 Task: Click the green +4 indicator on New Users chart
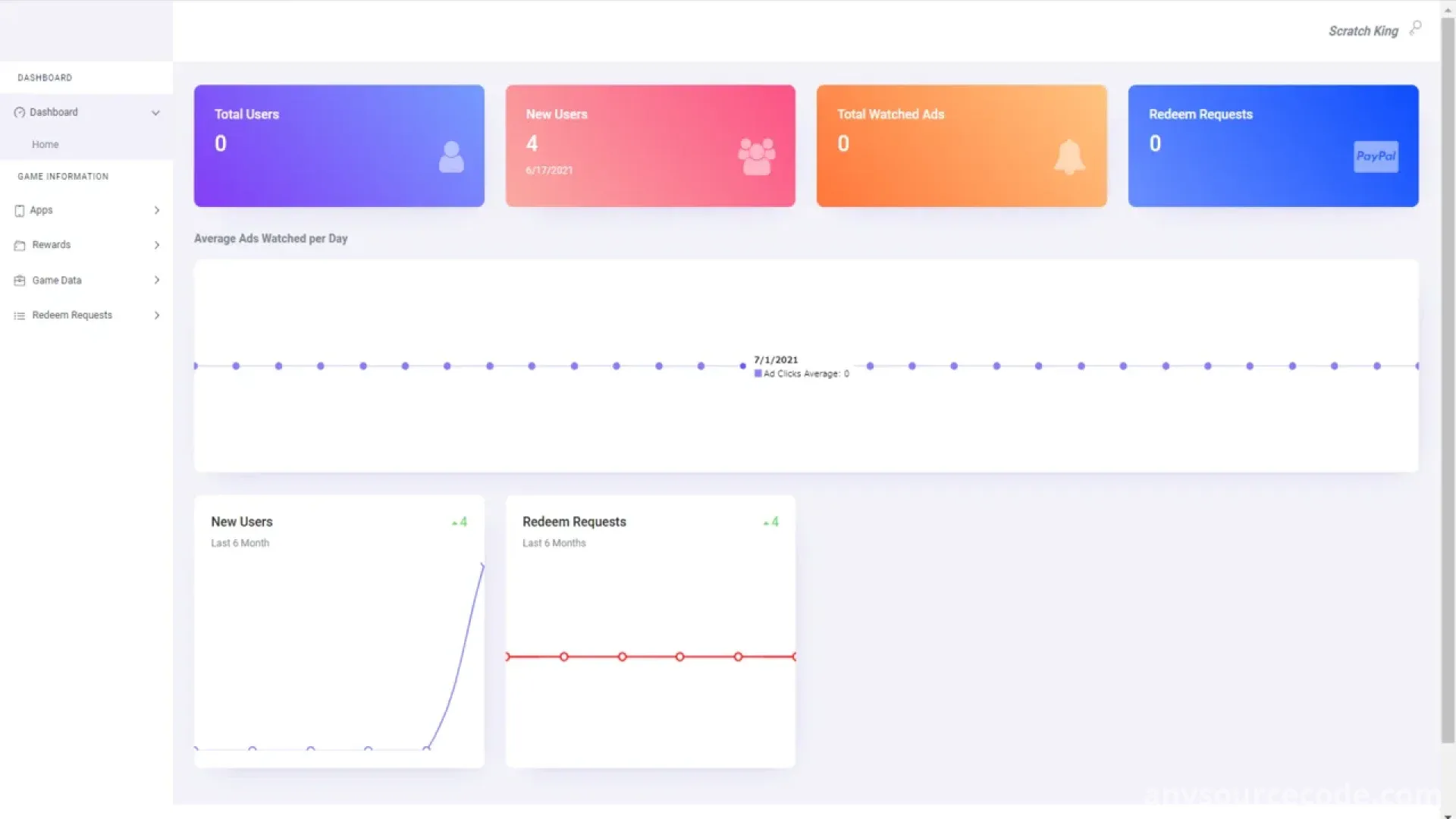[x=460, y=522]
